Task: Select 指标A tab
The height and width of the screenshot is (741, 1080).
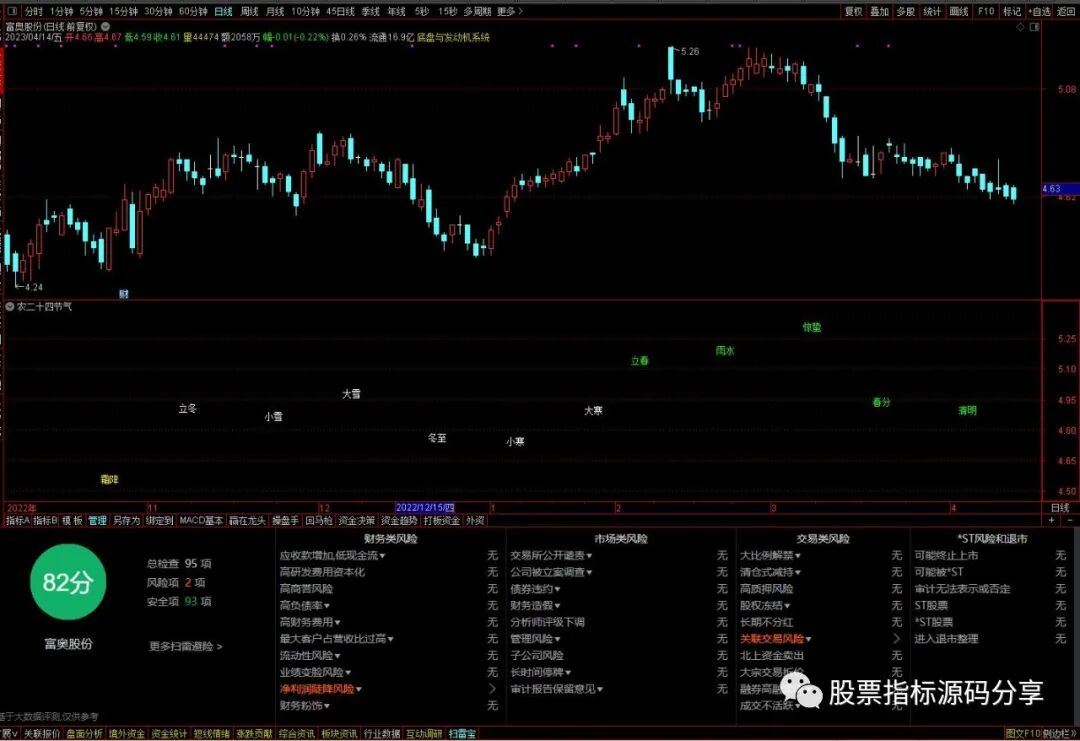Action: click(17, 521)
